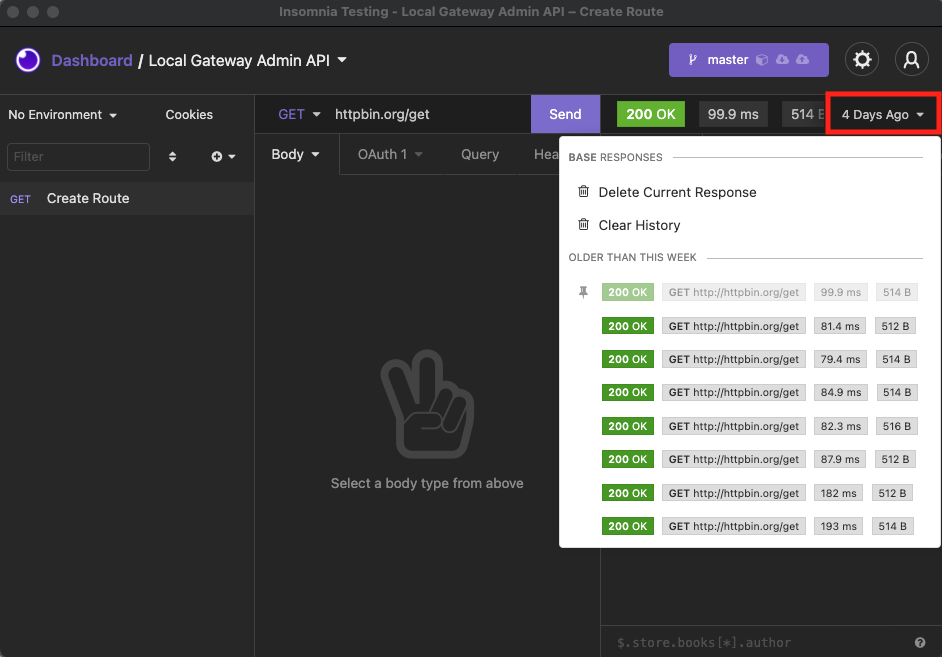The height and width of the screenshot is (657, 942).
Task: Go to Dashboard link
Action: pos(92,61)
